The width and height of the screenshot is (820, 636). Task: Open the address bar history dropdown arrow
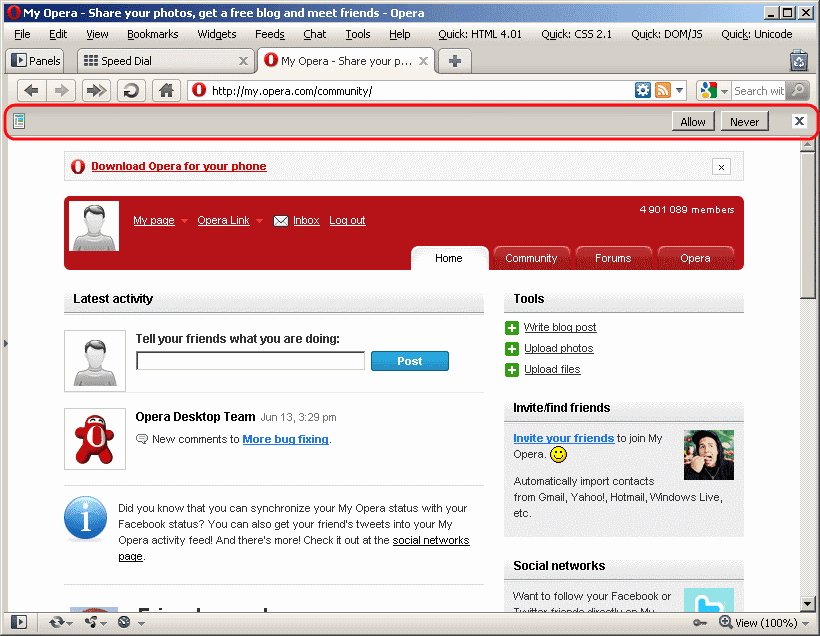(679, 90)
